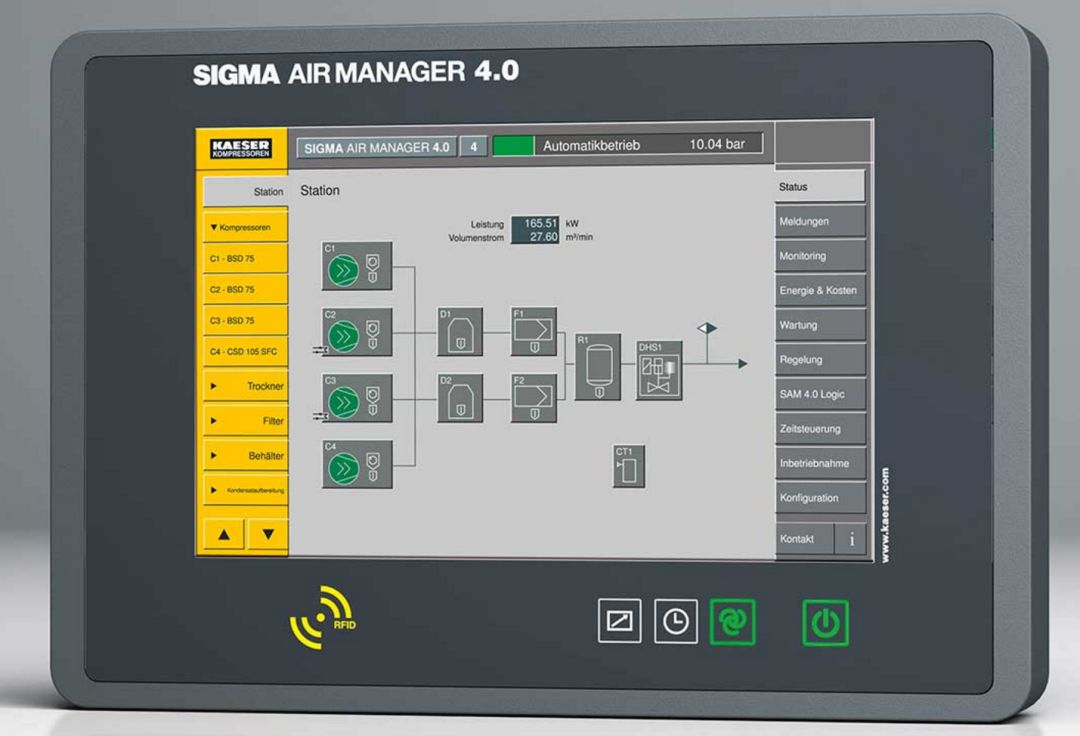The width and height of the screenshot is (1080, 736).
Task: Move navigation list up with arrow
Action: click(224, 534)
